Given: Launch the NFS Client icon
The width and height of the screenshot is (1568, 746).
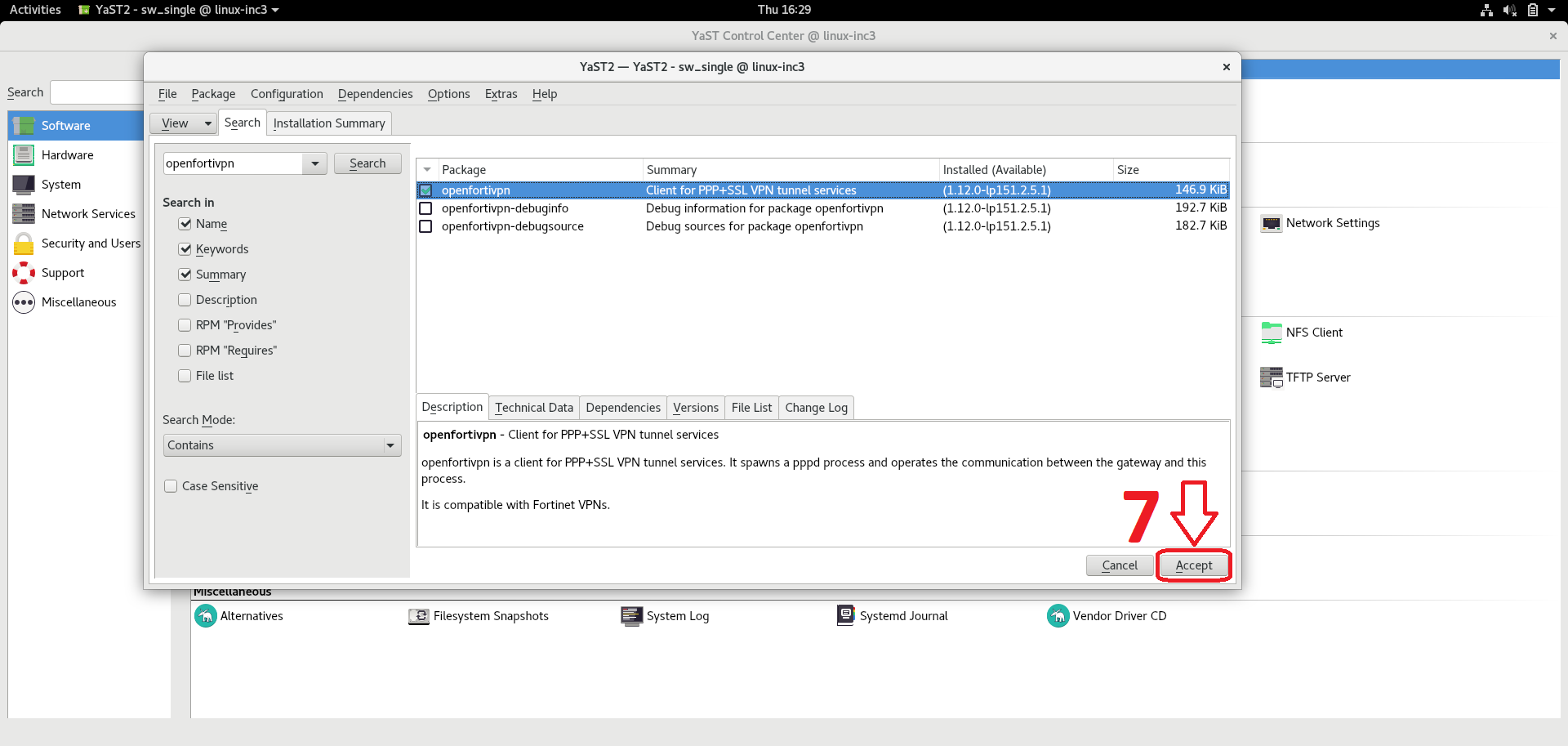Looking at the screenshot, I should (1271, 333).
